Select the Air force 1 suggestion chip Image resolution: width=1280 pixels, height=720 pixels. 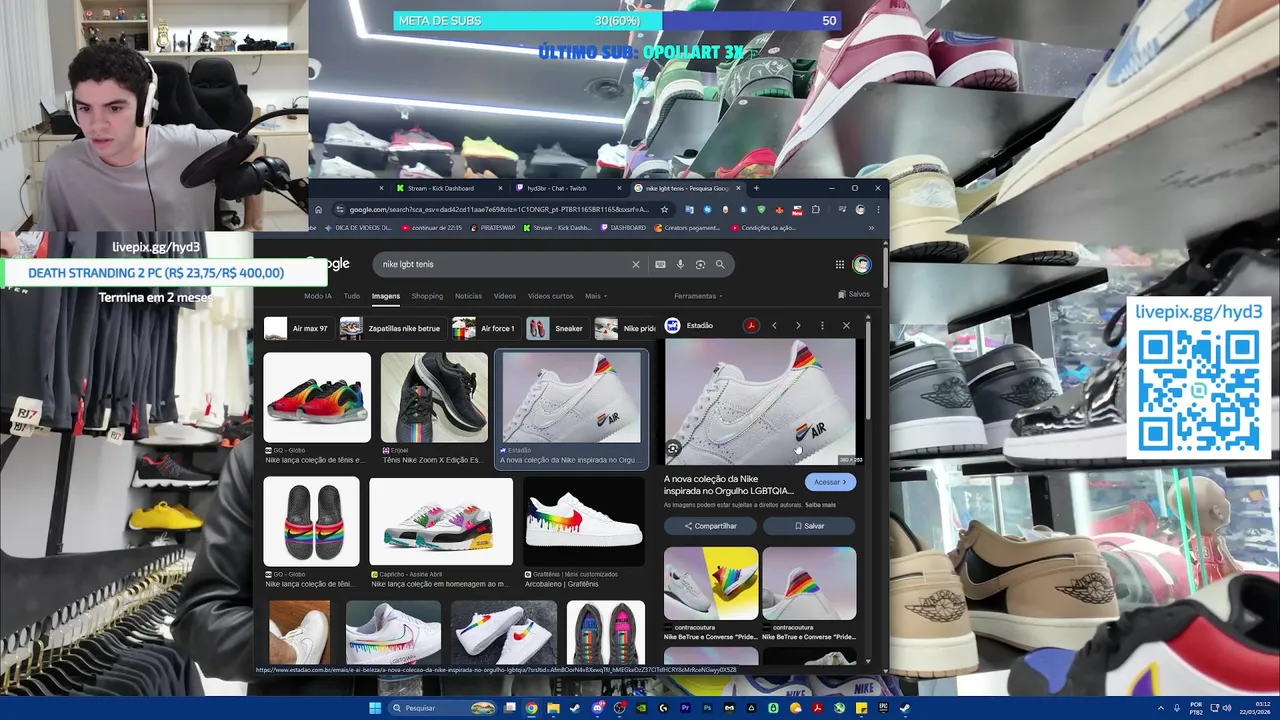[485, 328]
